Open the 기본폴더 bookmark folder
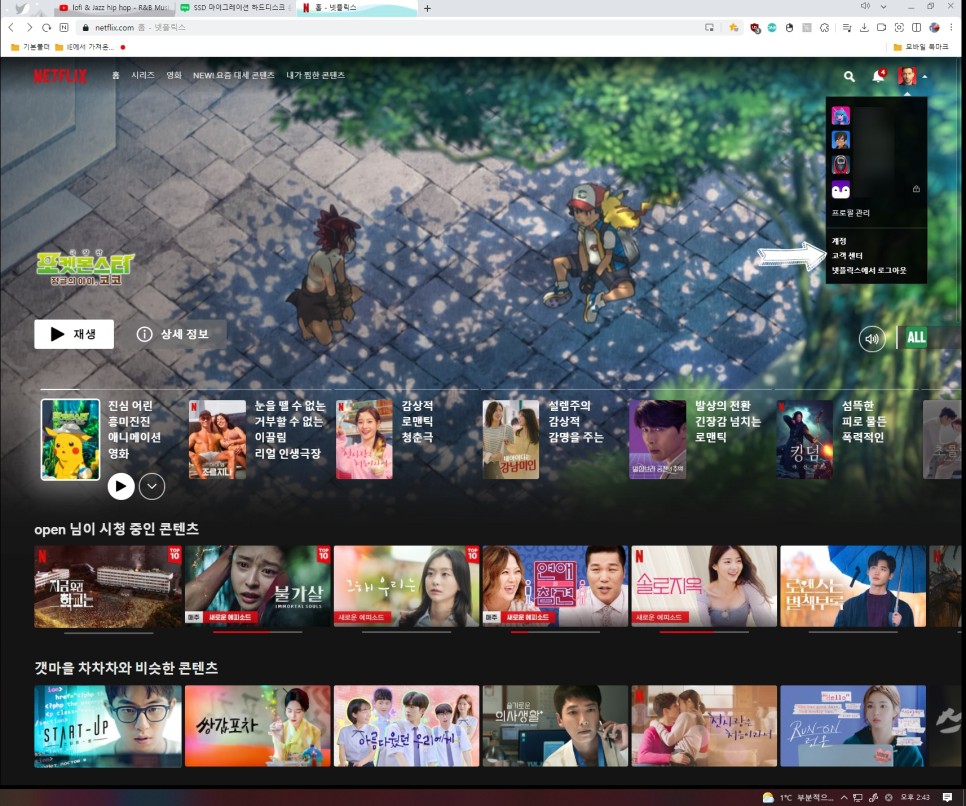 30,47
